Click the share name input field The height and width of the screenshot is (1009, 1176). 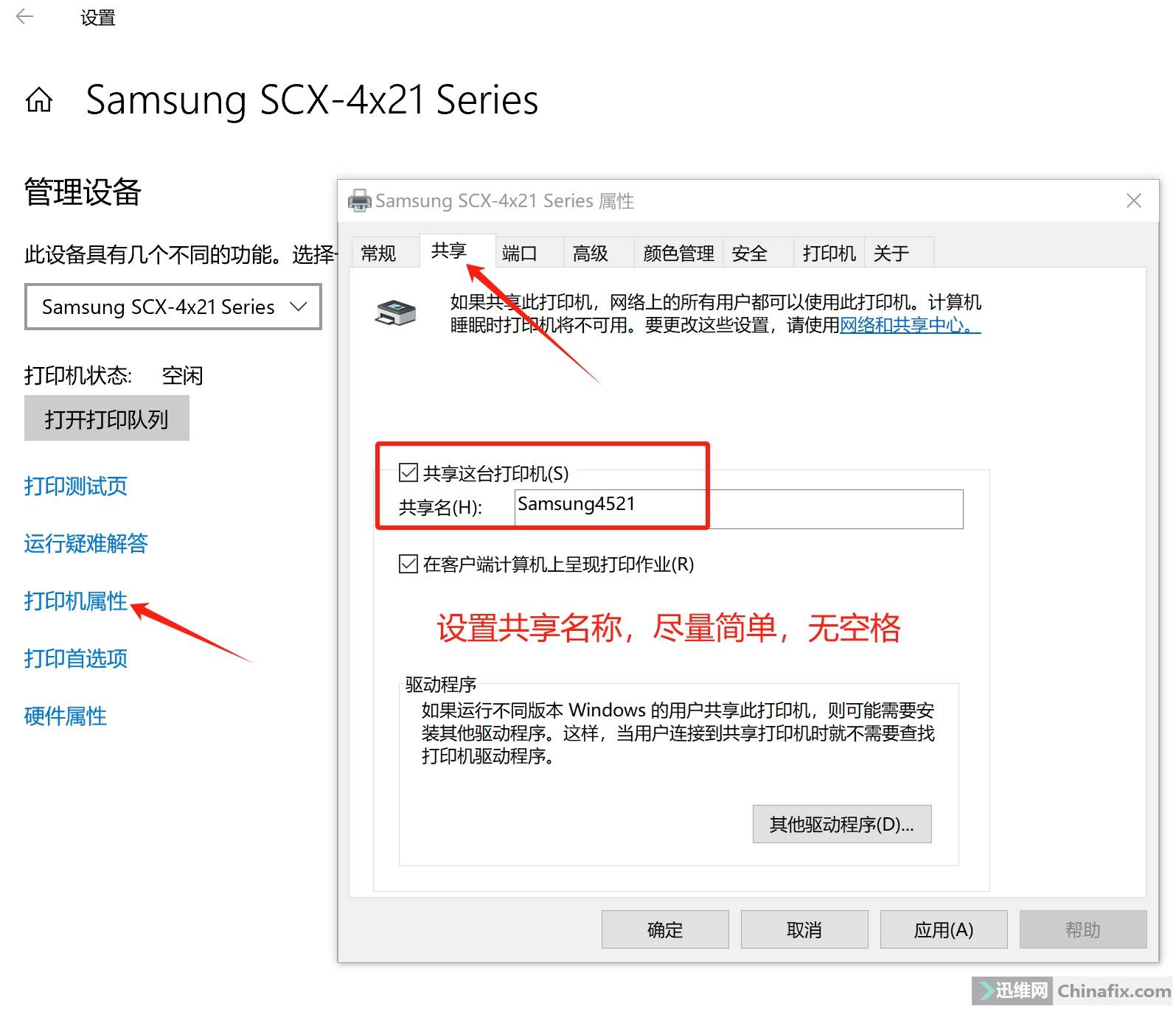pos(739,509)
